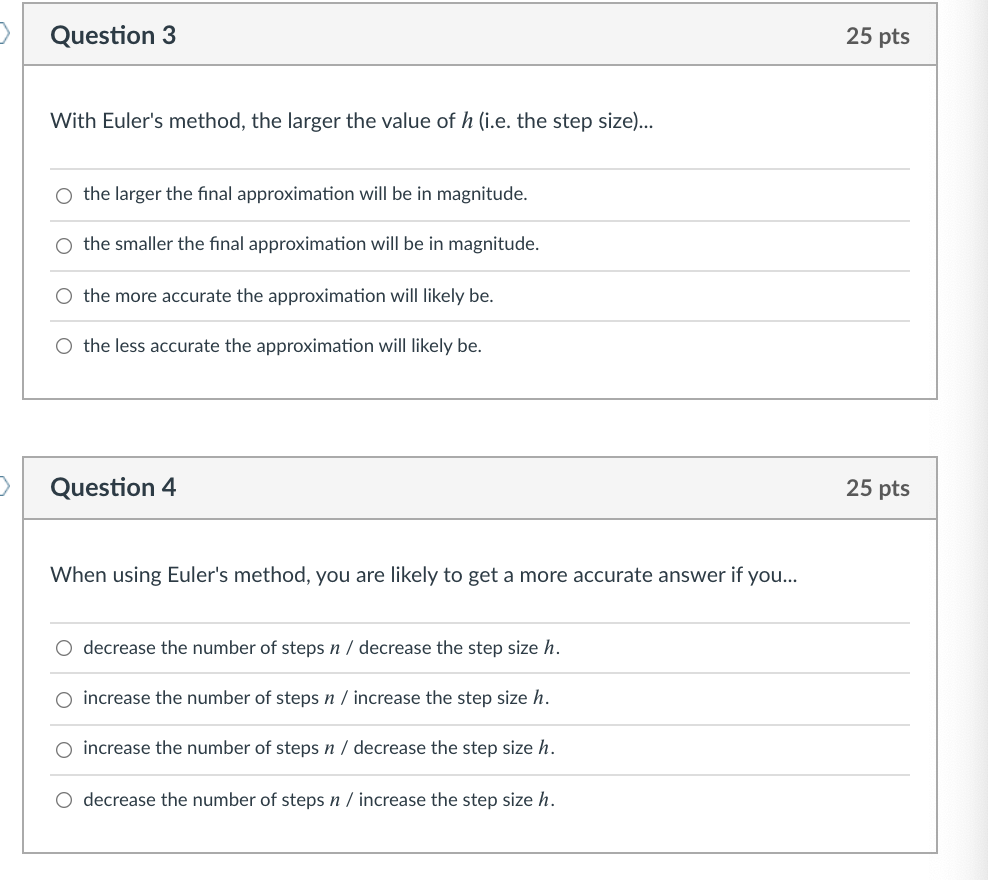This screenshot has height=880, width=988.
Task: Select "increase the number of steps n / increase the step size h"
Action: (x=65, y=698)
